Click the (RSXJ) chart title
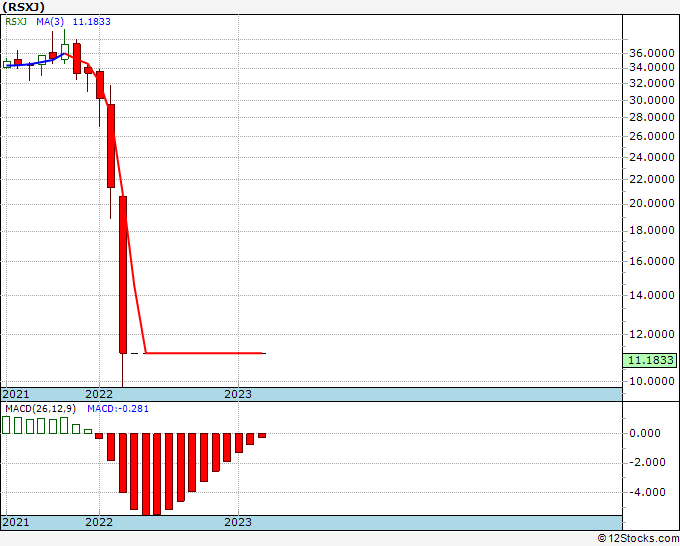The image size is (680, 546). point(23,7)
